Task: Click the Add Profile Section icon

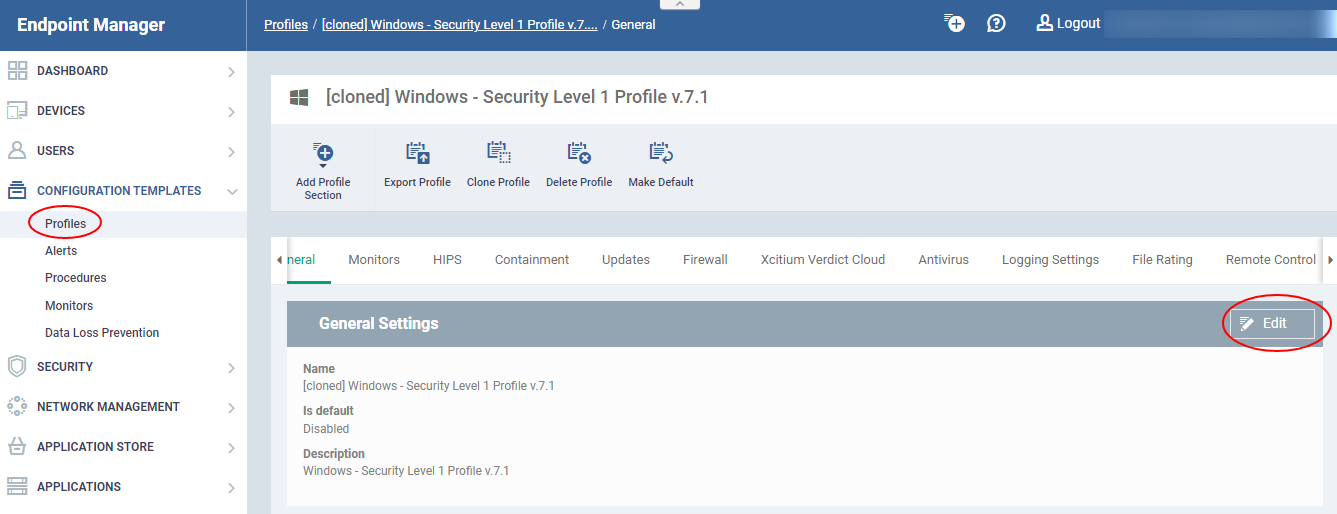Action: pos(323,153)
